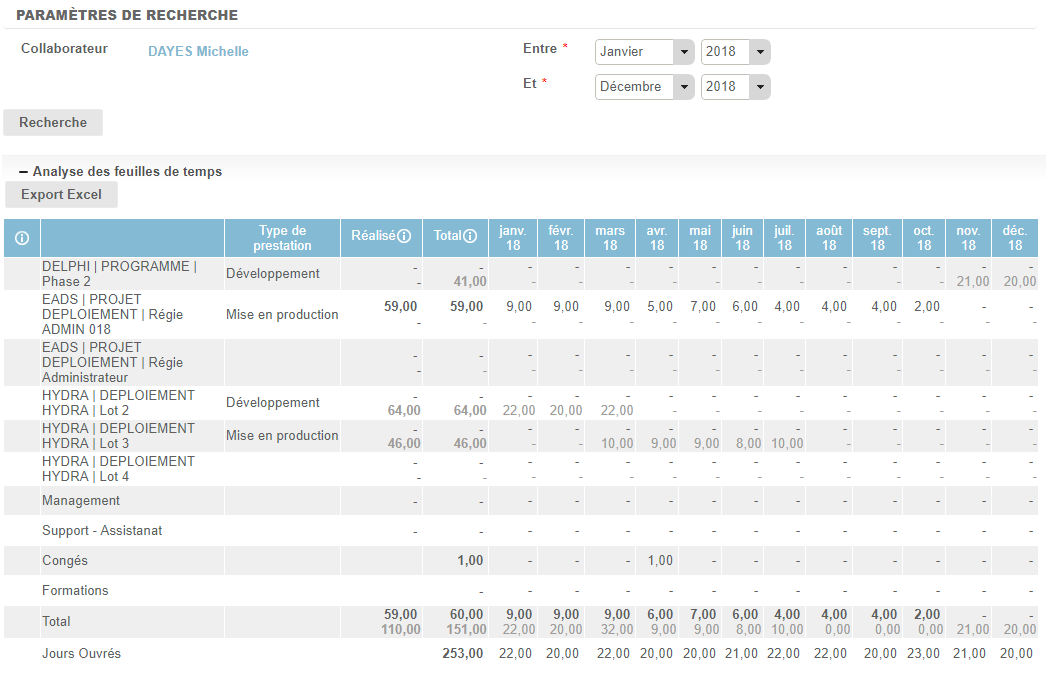Open collaborator link DAYES Michelle

198,51
